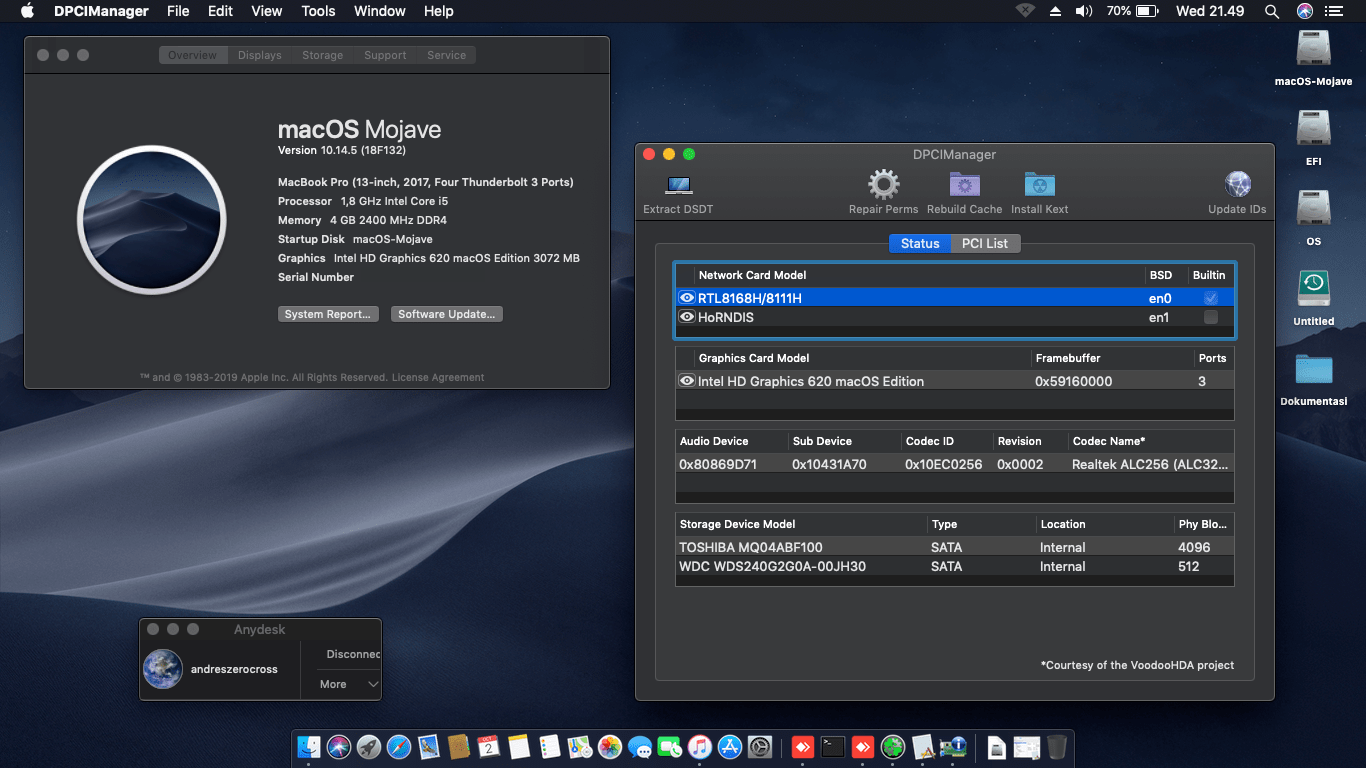Launch Safari from the Dock
The height and width of the screenshot is (768, 1366).
point(400,747)
